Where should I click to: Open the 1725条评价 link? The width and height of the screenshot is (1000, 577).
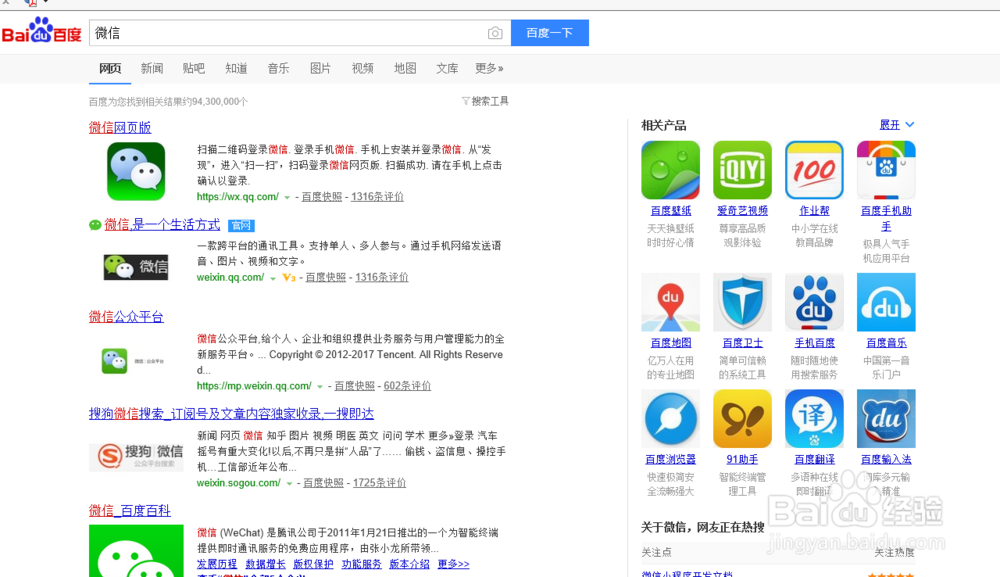tap(379, 483)
